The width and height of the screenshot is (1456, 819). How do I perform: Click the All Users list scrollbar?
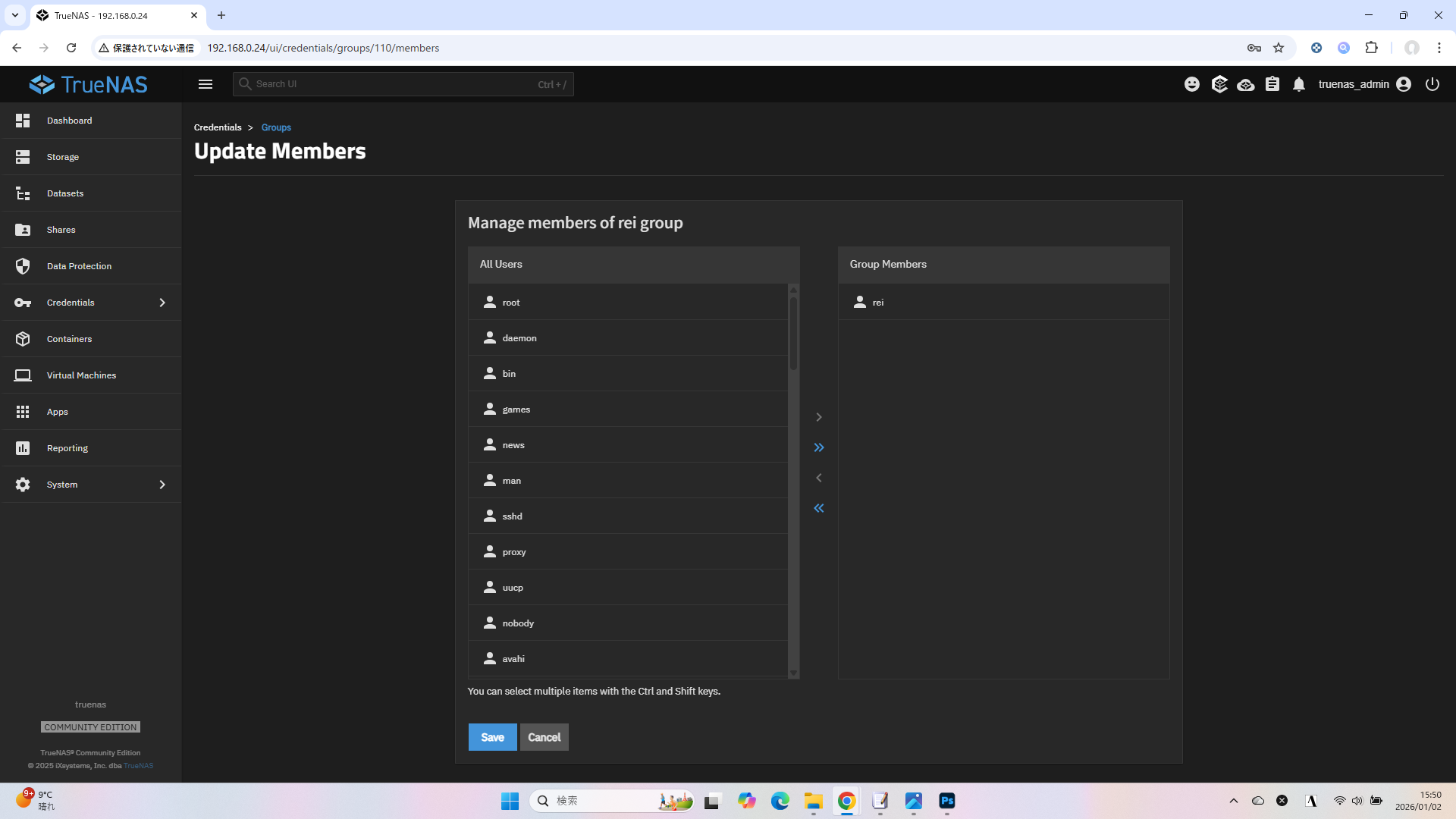[x=793, y=334]
